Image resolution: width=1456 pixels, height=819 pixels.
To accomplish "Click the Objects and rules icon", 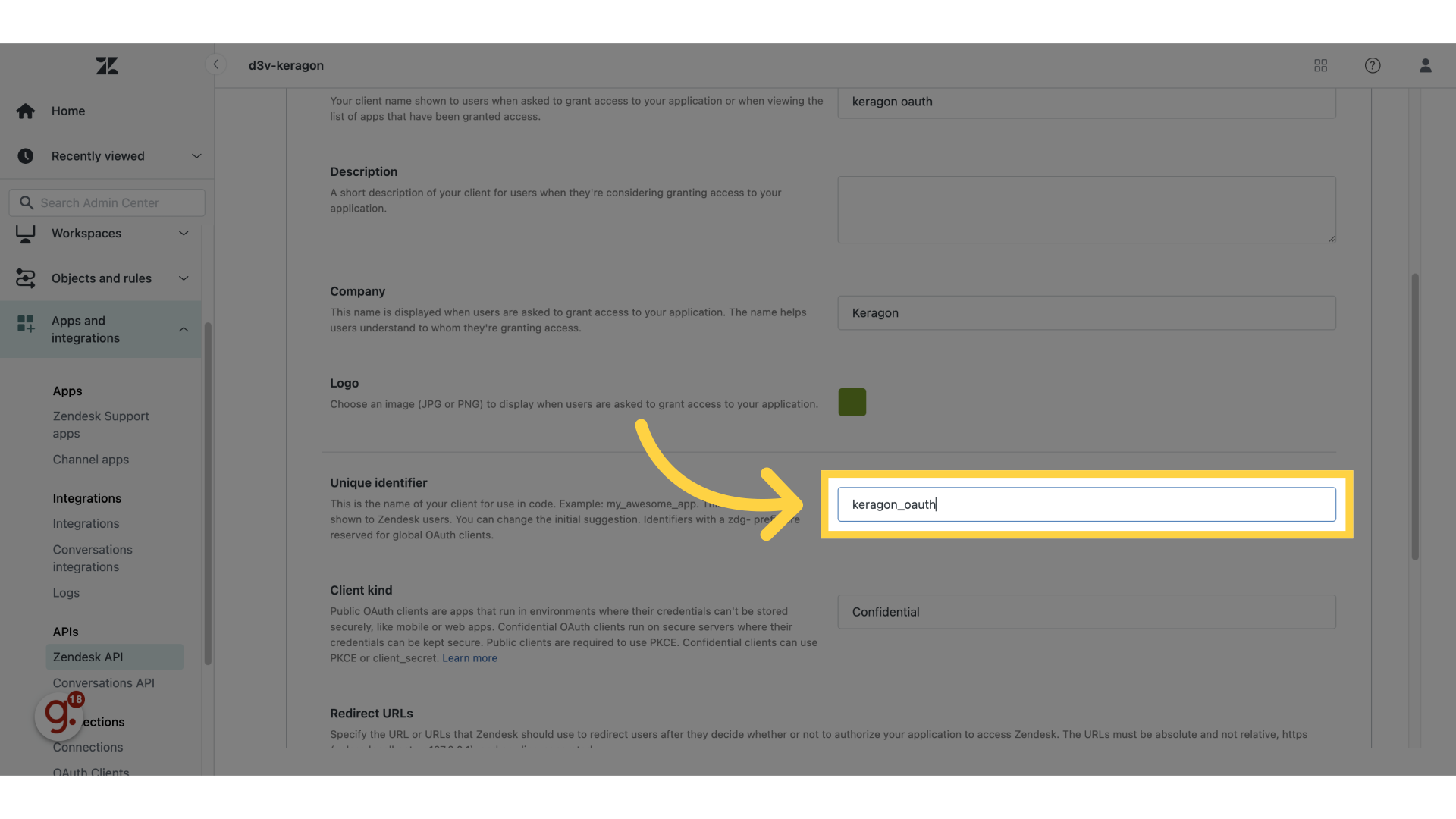I will point(26,279).
